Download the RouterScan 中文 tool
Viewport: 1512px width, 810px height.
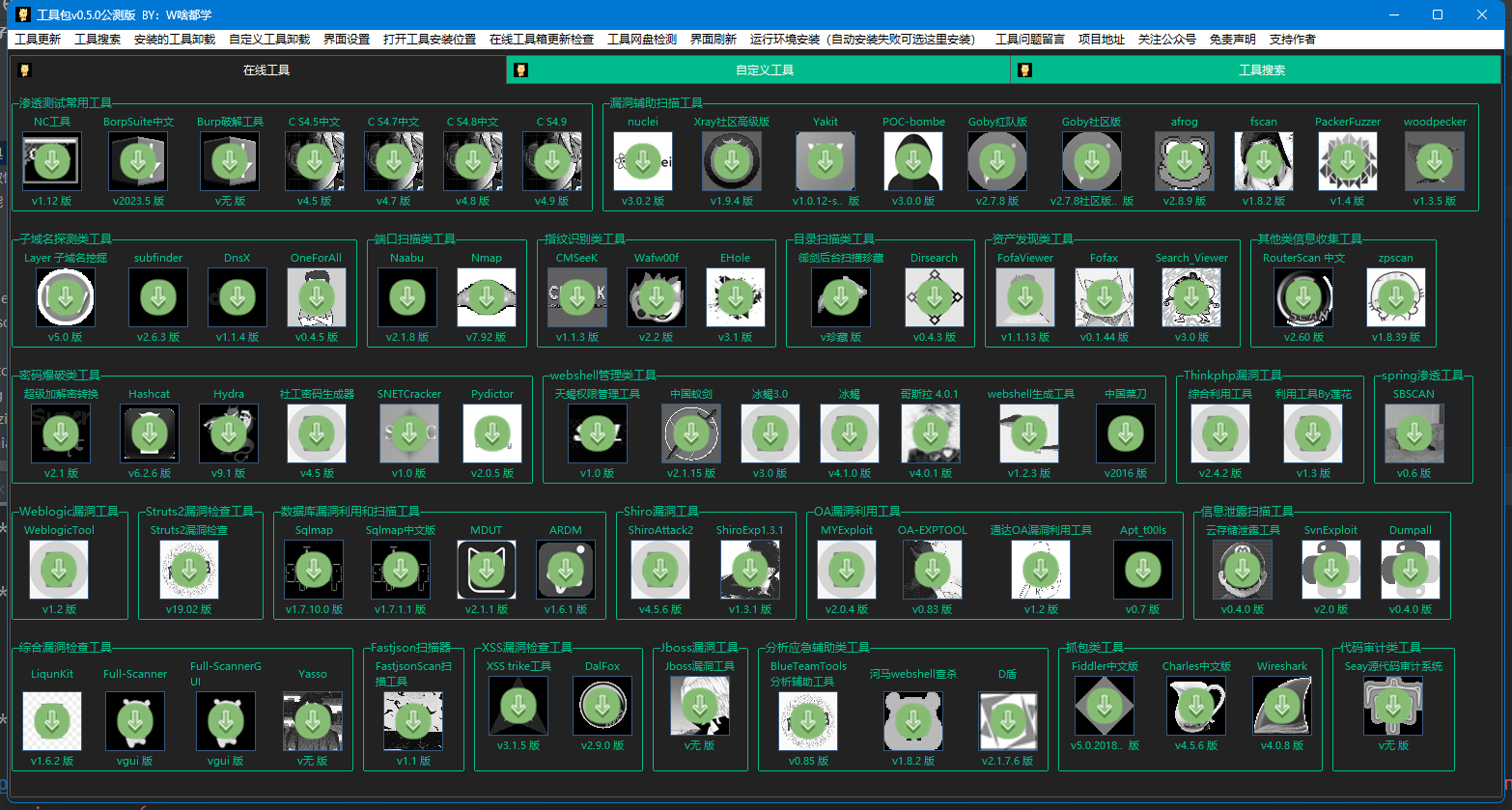[1303, 297]
